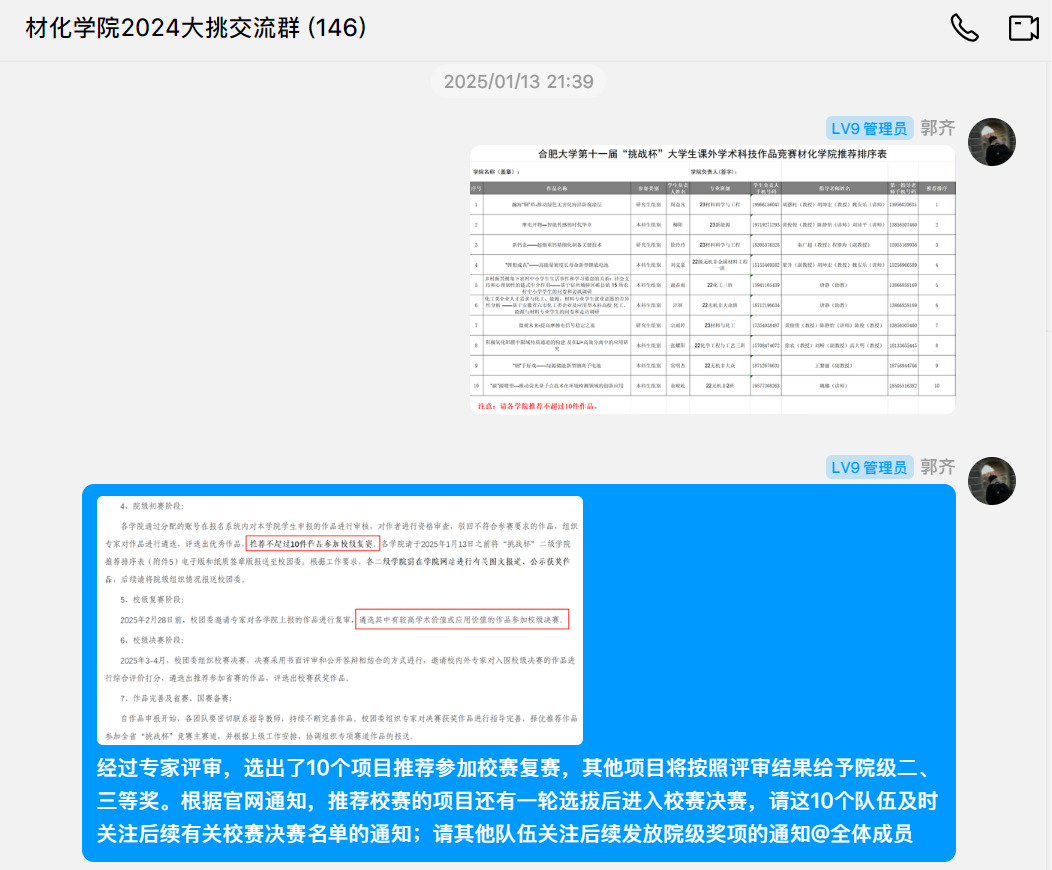Click the LV9 管理员 badge on first message
Viewport: 1052px width, 870px height.
tap(870, 128)
